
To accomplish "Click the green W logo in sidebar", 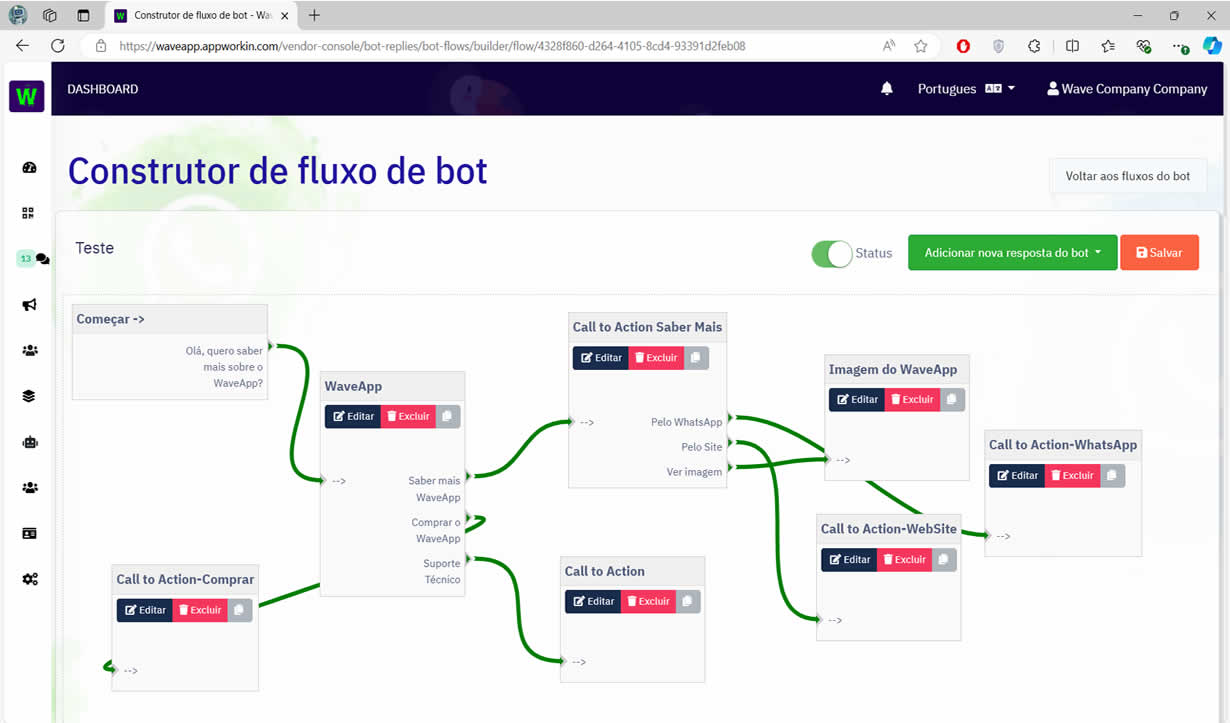I will pos(27,96).
